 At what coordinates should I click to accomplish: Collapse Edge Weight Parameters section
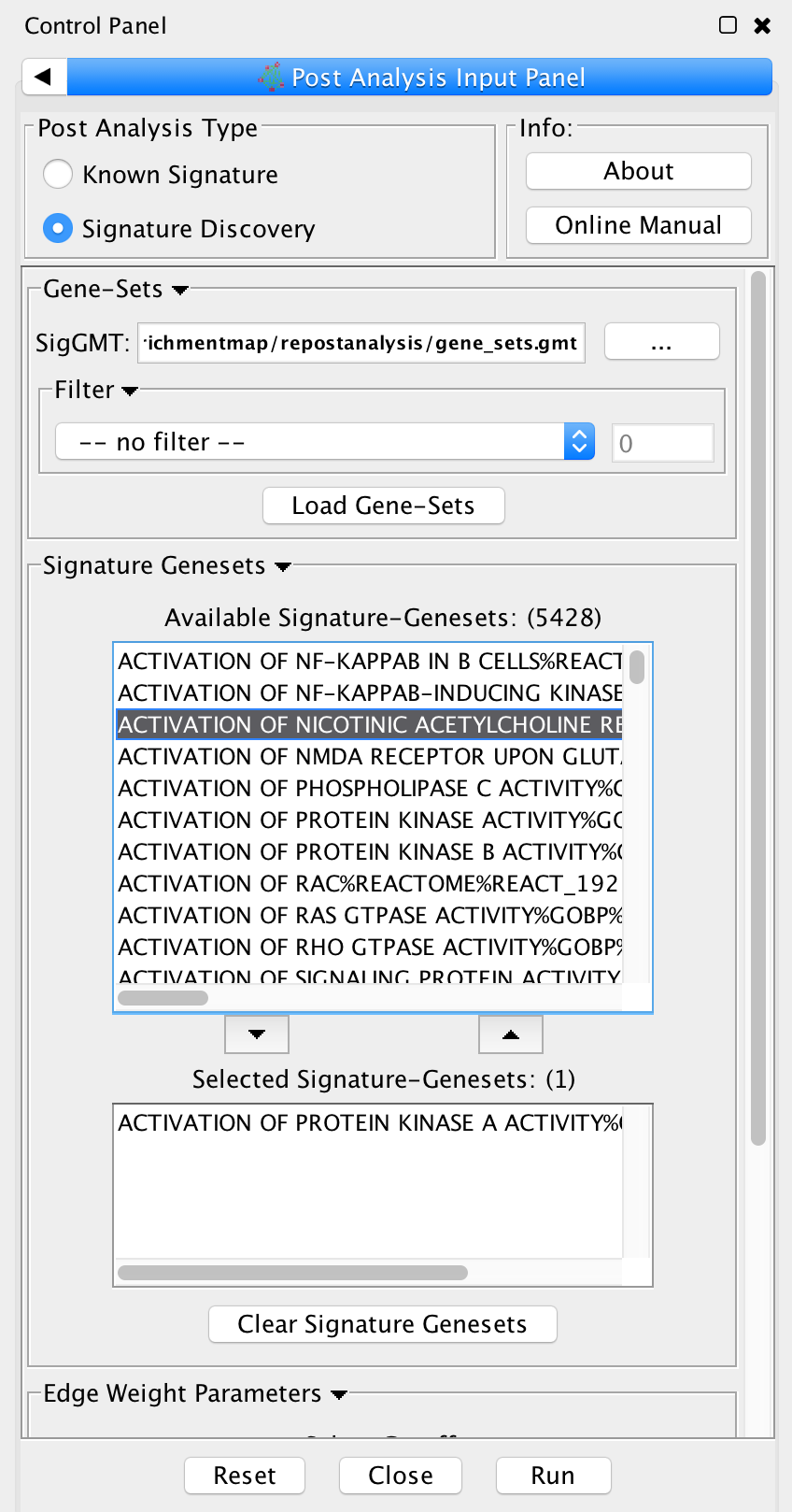click(x=339, y=1394)
